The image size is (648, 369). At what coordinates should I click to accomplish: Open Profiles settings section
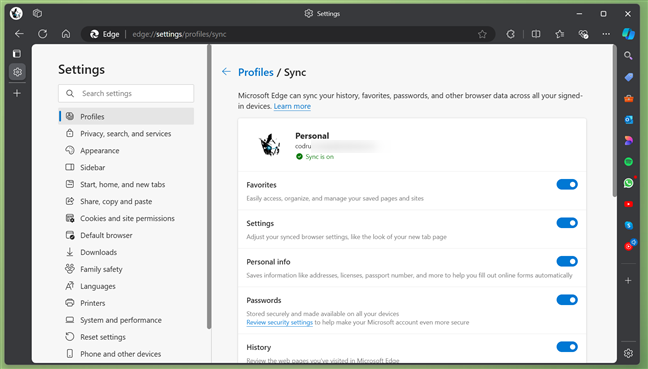tap(126, 117)
